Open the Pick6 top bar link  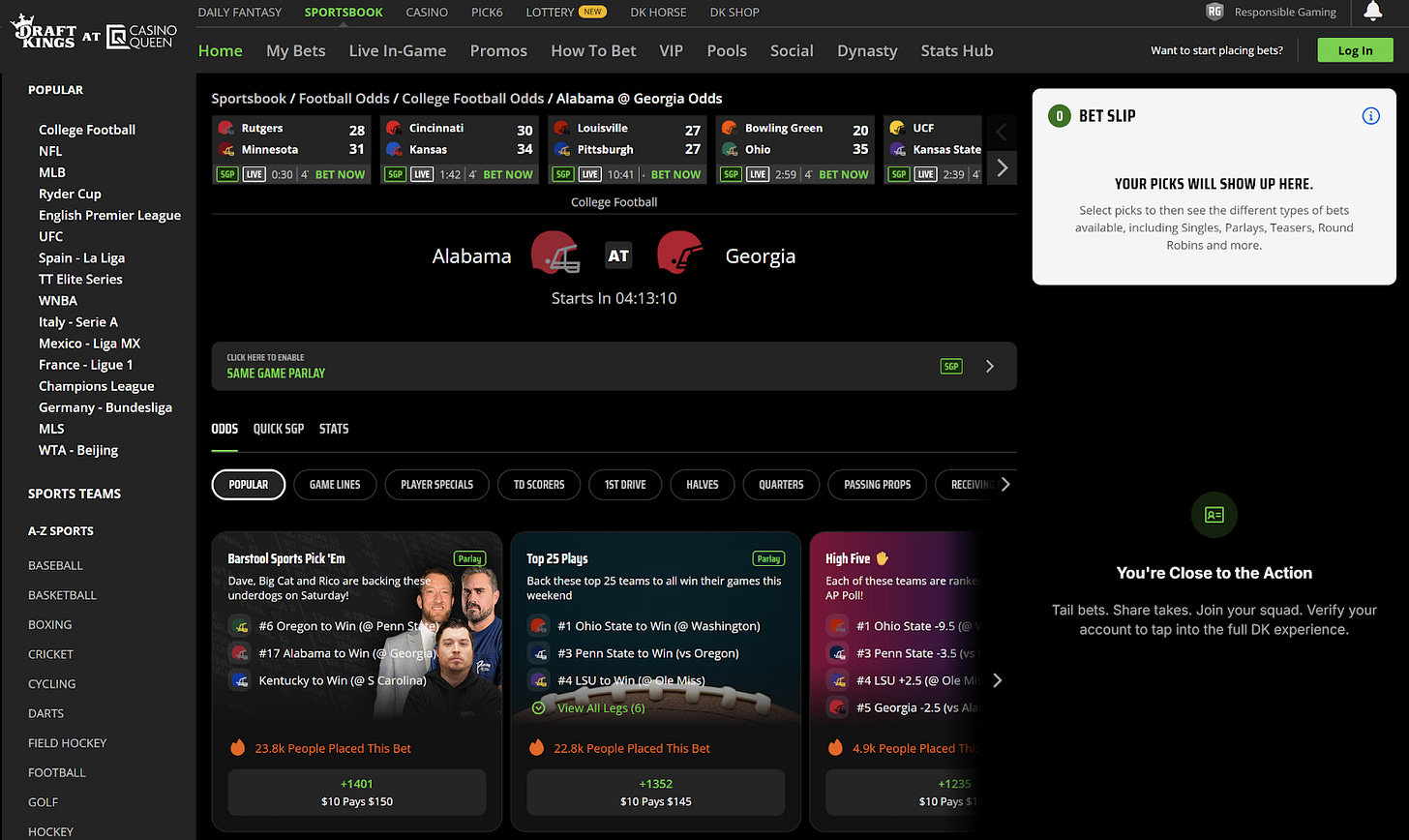487,12
